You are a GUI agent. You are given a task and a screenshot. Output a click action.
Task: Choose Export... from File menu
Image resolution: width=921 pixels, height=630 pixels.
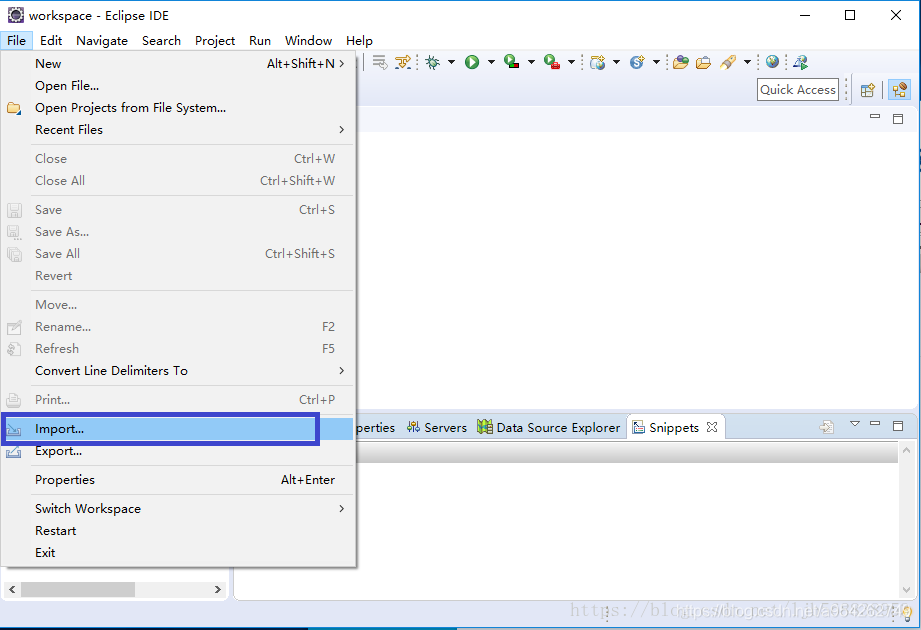pyautogui.click(x=178, y=451)
